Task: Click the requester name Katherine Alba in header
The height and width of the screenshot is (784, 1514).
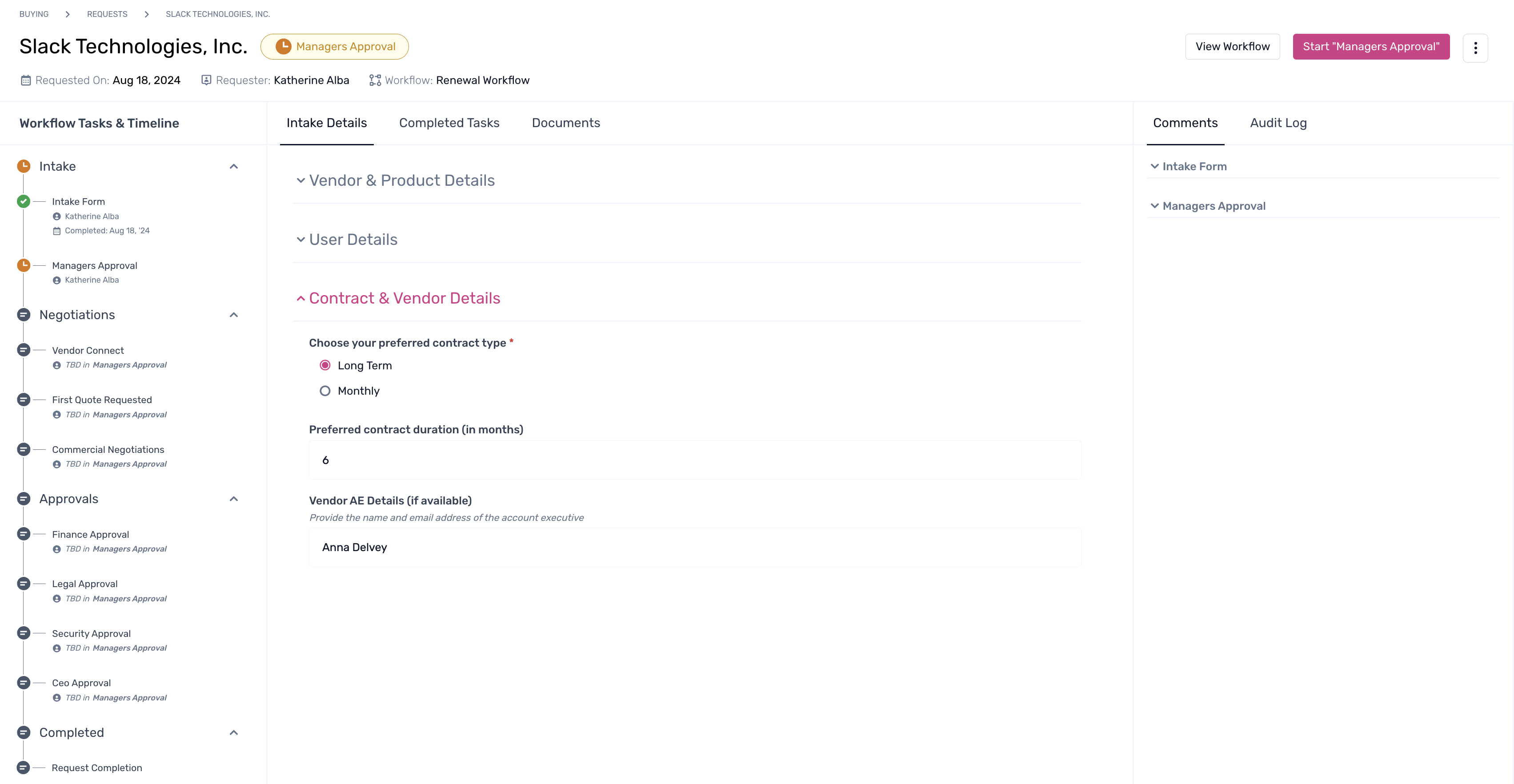Action: pos(312,80)
